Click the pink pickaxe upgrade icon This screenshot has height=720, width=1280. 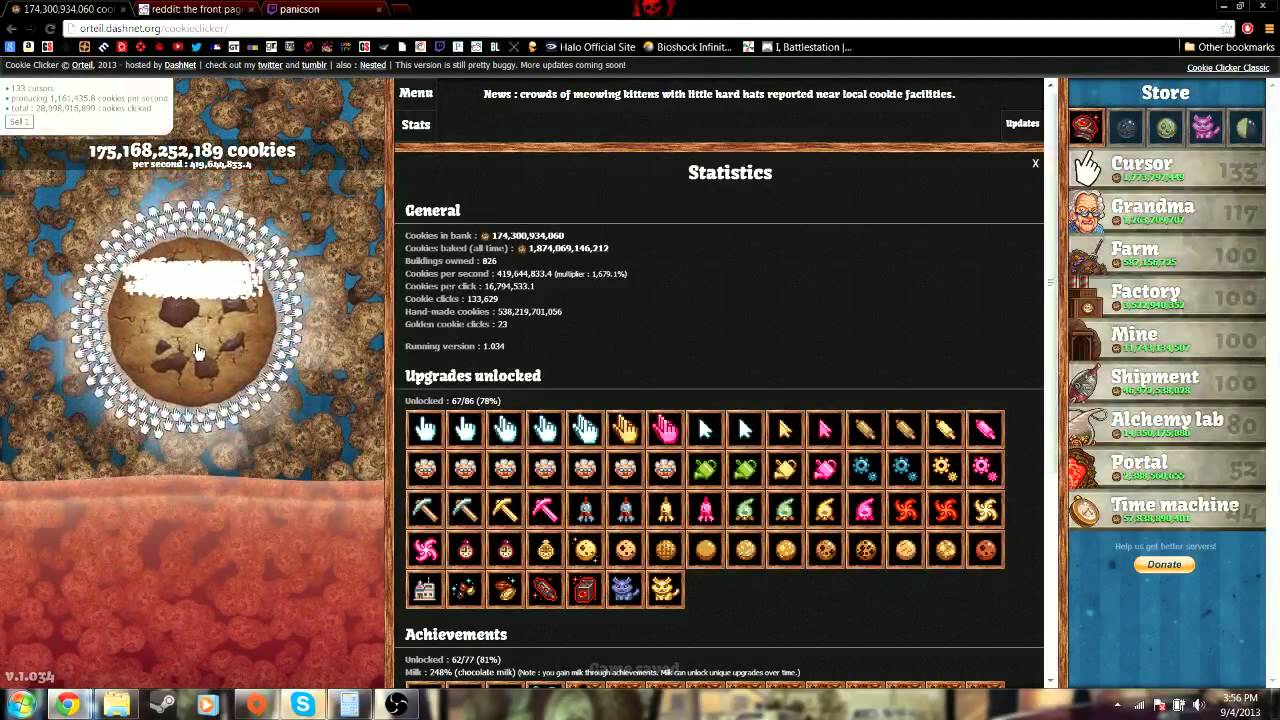point(545,510)
